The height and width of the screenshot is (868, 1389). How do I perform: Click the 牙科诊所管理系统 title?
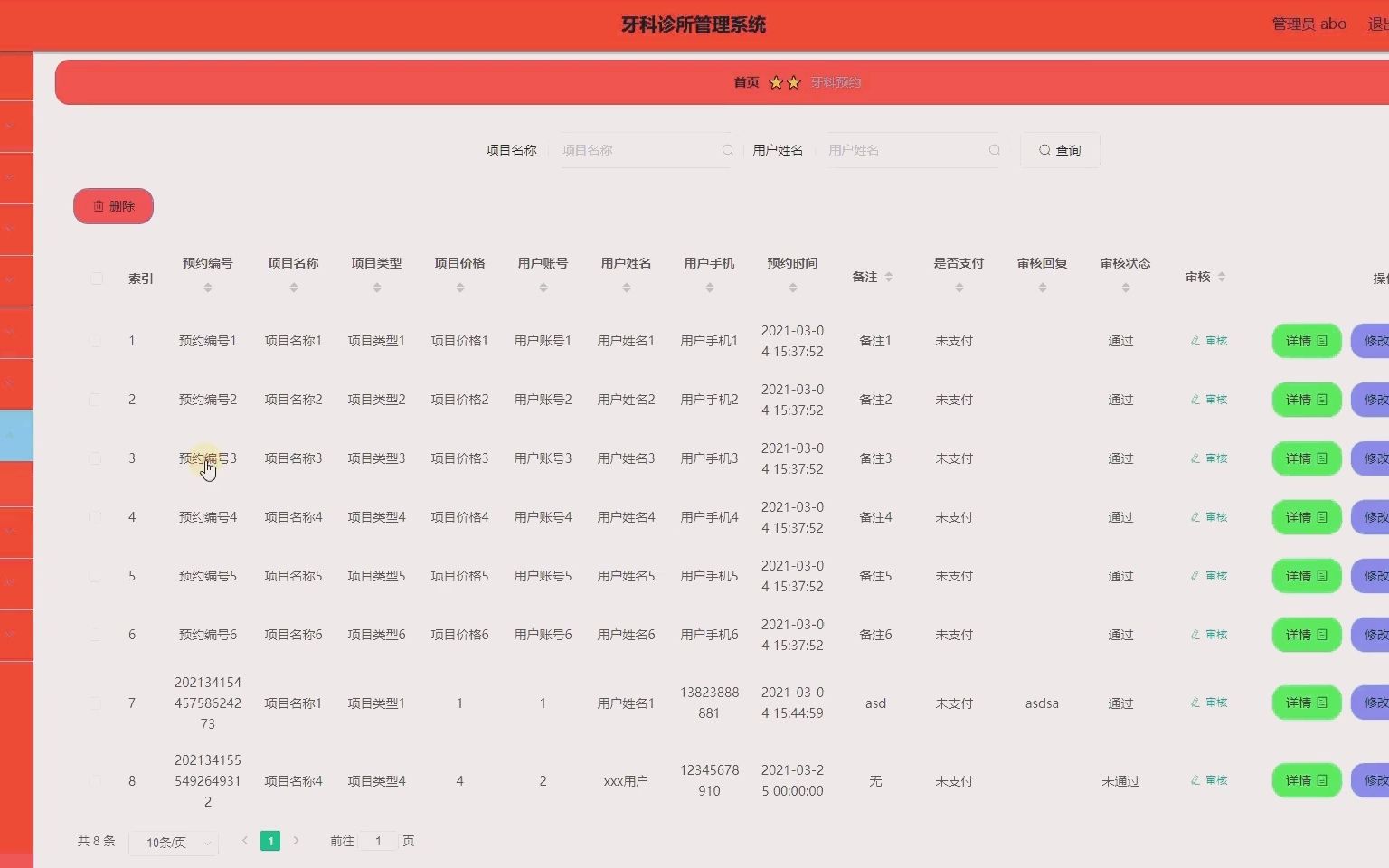[x=694, y=24]
